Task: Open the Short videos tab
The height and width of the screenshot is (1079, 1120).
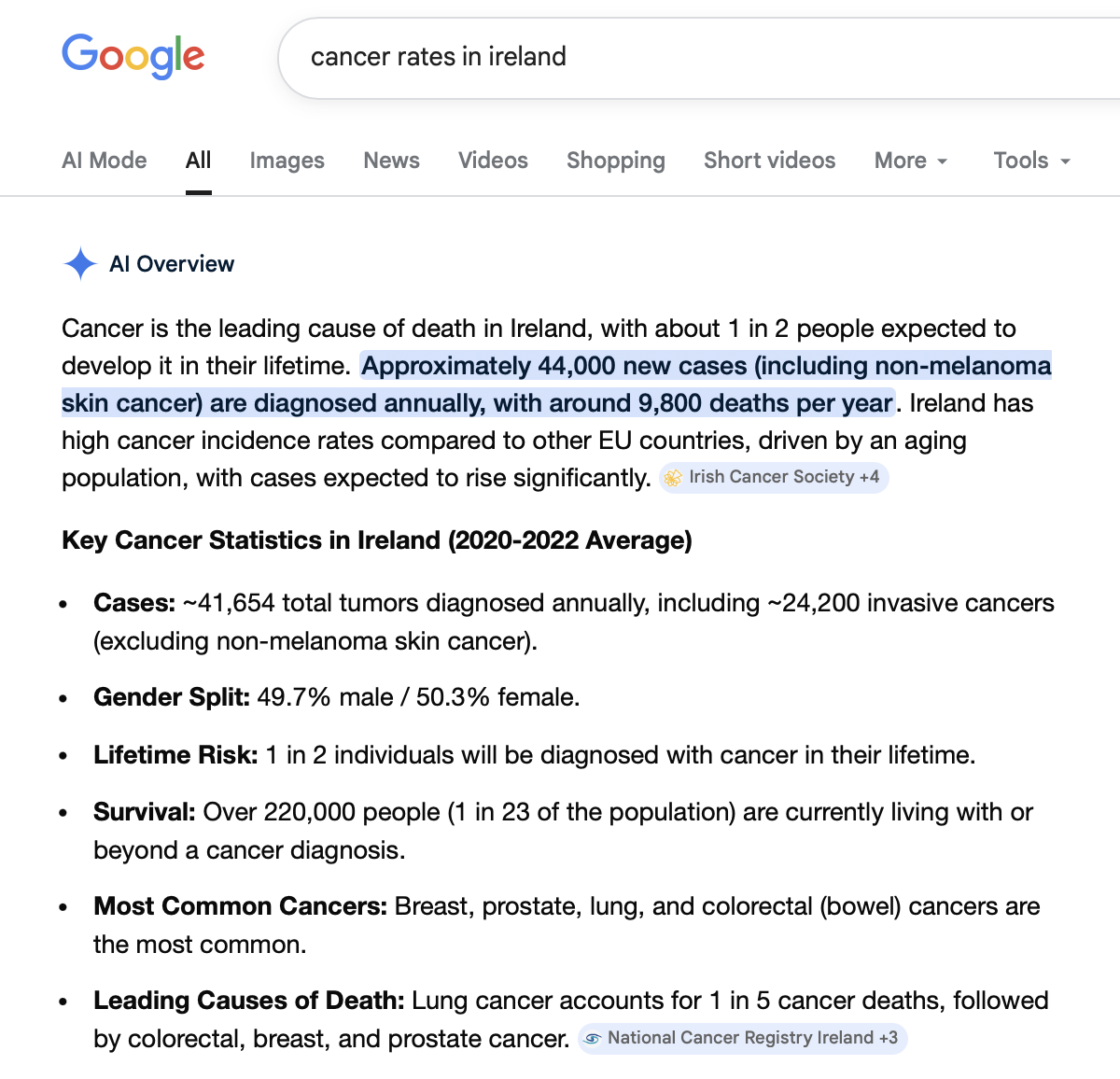Action: [769, 161]
